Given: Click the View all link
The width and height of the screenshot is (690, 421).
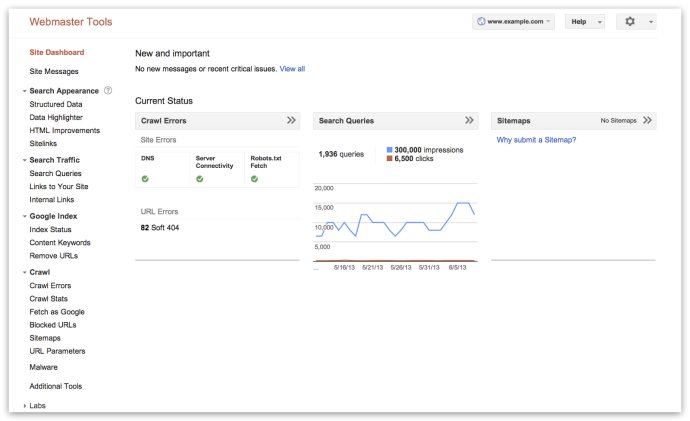Looking at the screenshot, I should point(292,69).
